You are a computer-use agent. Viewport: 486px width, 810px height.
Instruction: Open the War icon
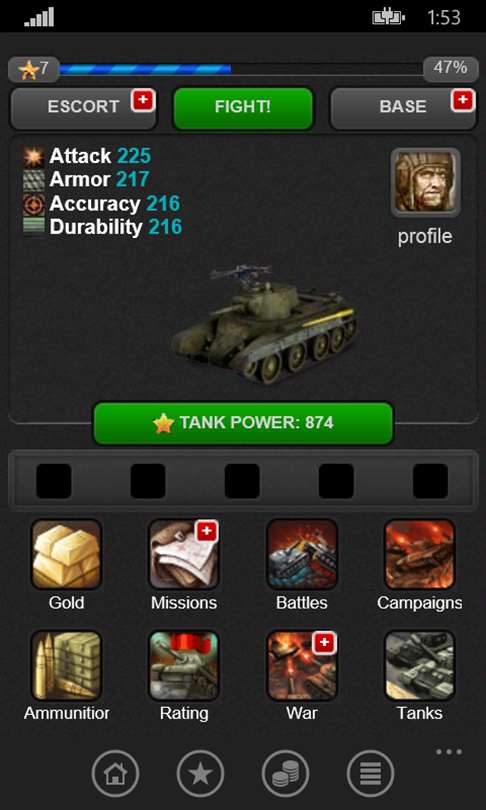coord(302,665)
